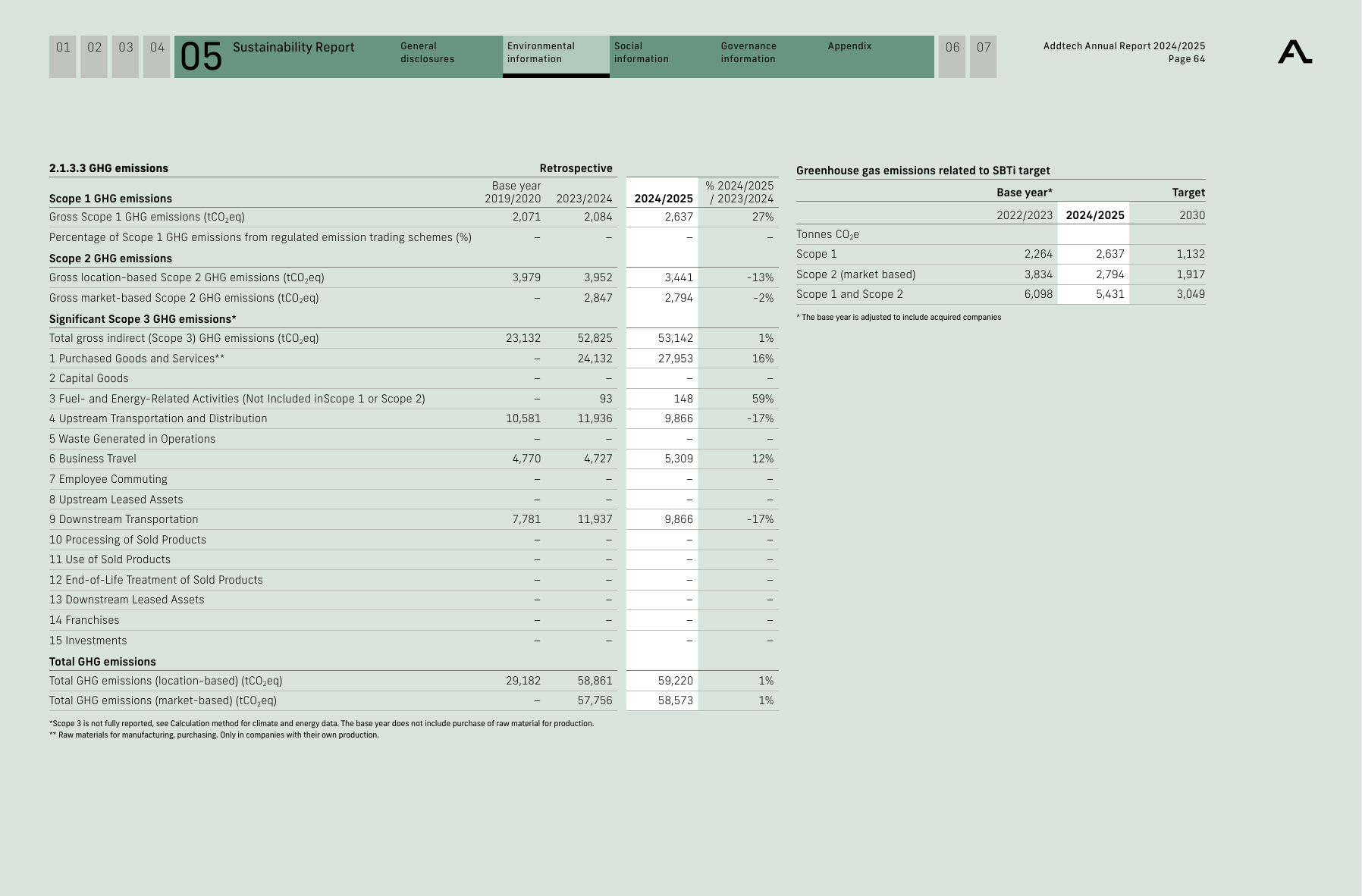
Task: Select Fuel- and Energy-Related Activities row label
Action: 237,399
